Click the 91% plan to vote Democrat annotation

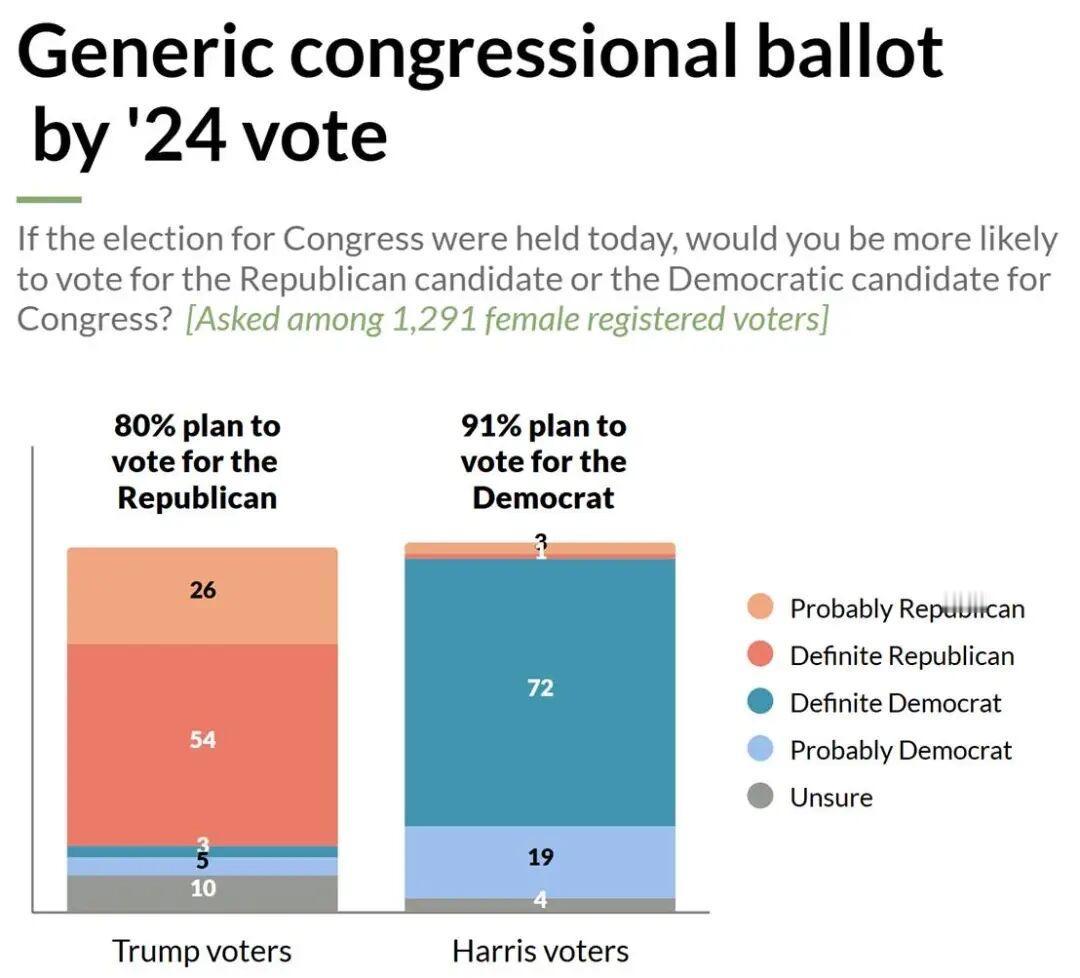coord(543,462)
